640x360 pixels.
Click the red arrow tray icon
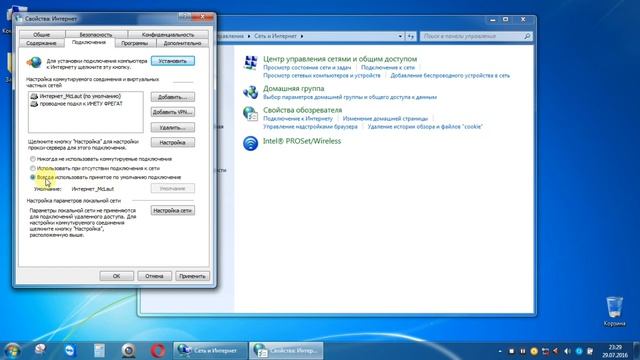[556, 351]
